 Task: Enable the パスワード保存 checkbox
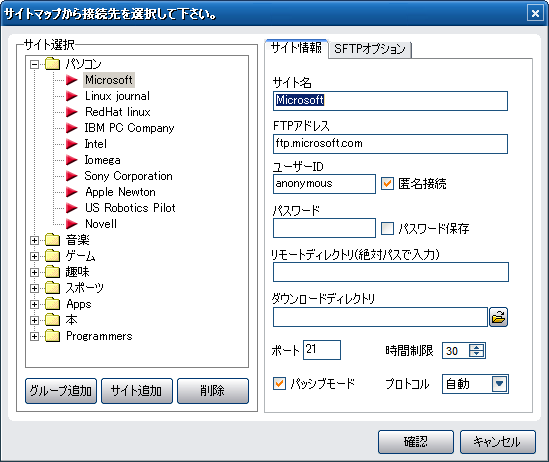387,228
